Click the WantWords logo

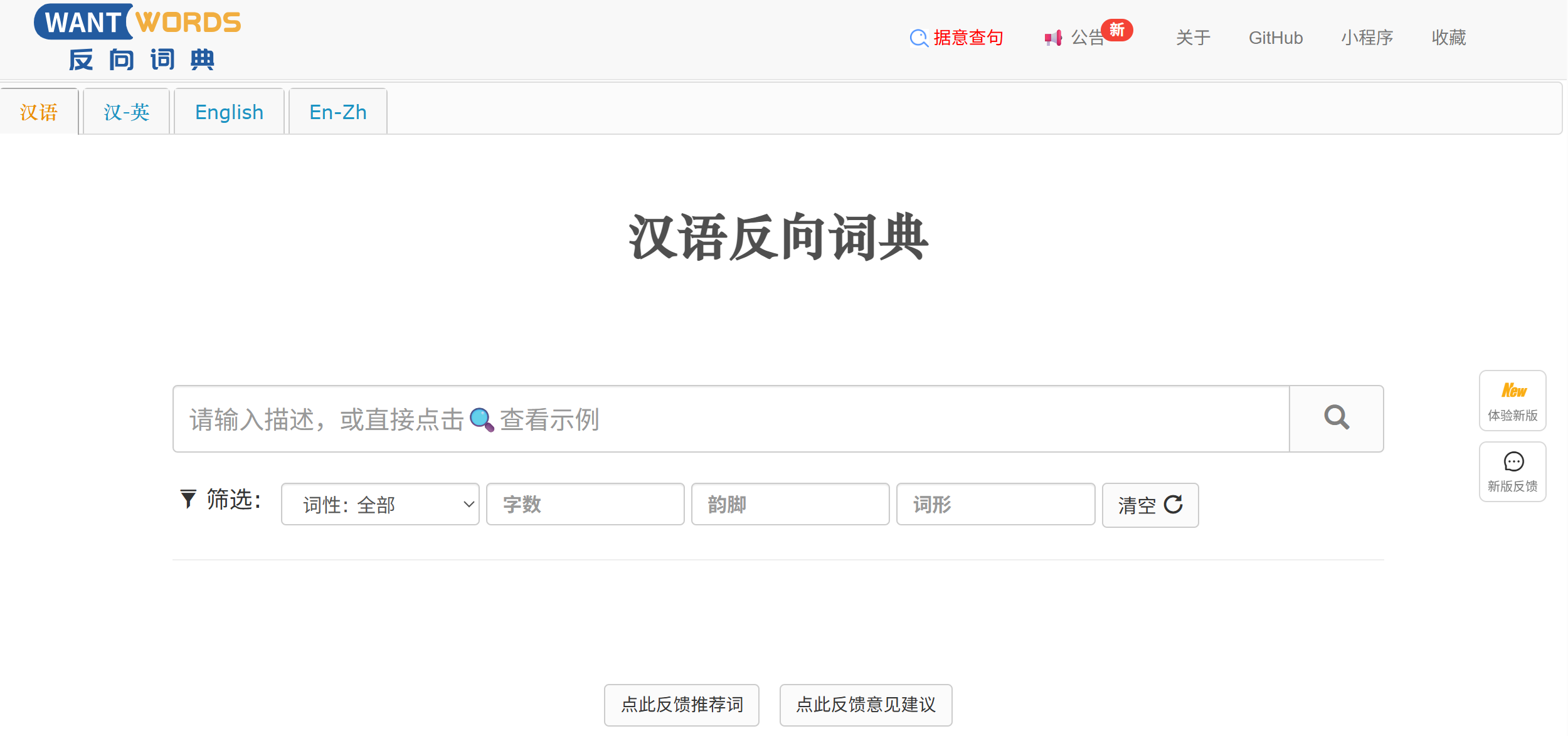(x=137, y=38)
